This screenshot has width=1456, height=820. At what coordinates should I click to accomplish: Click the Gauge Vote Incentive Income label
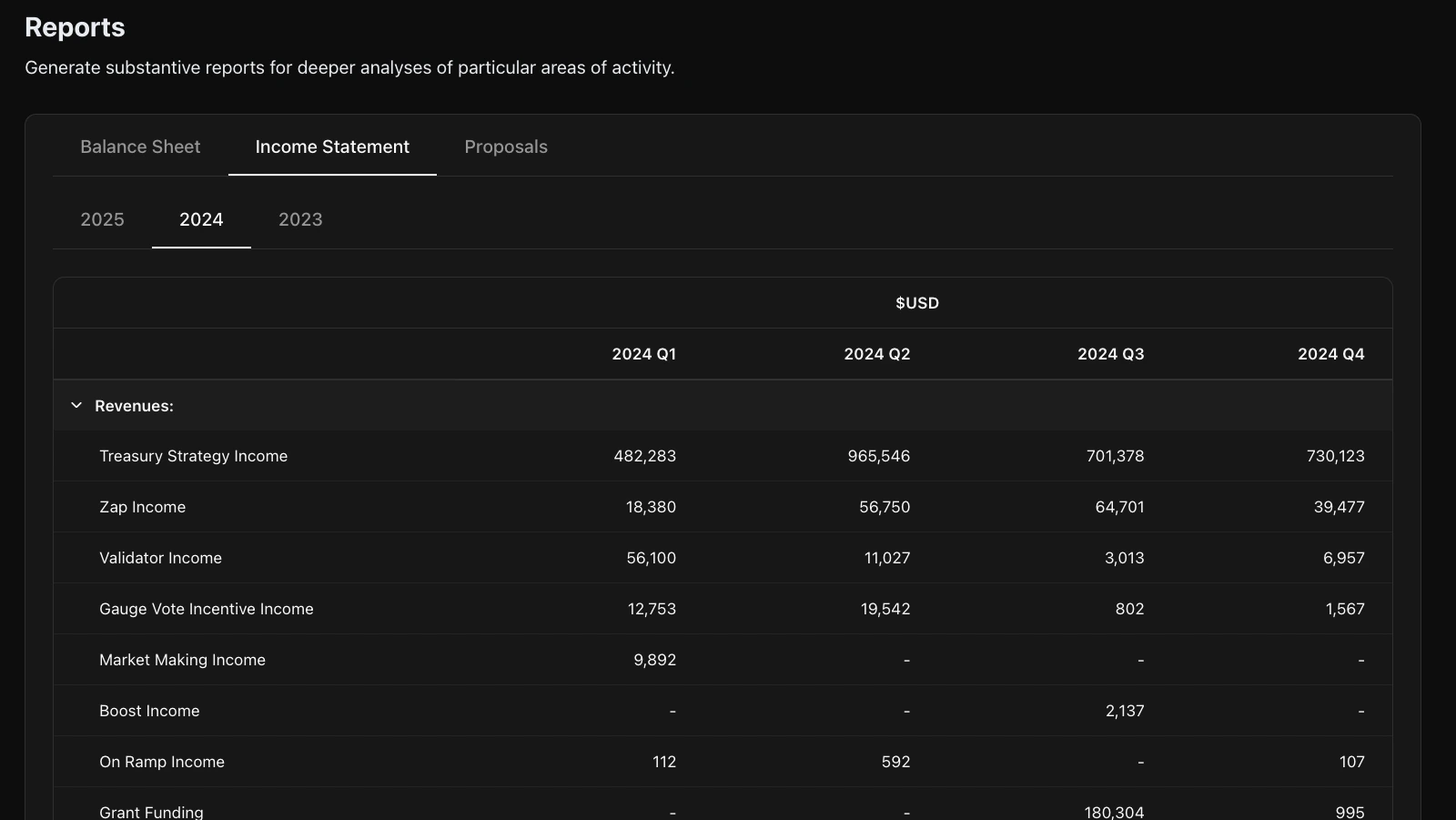pyautogui.click(x=207, y=609)
